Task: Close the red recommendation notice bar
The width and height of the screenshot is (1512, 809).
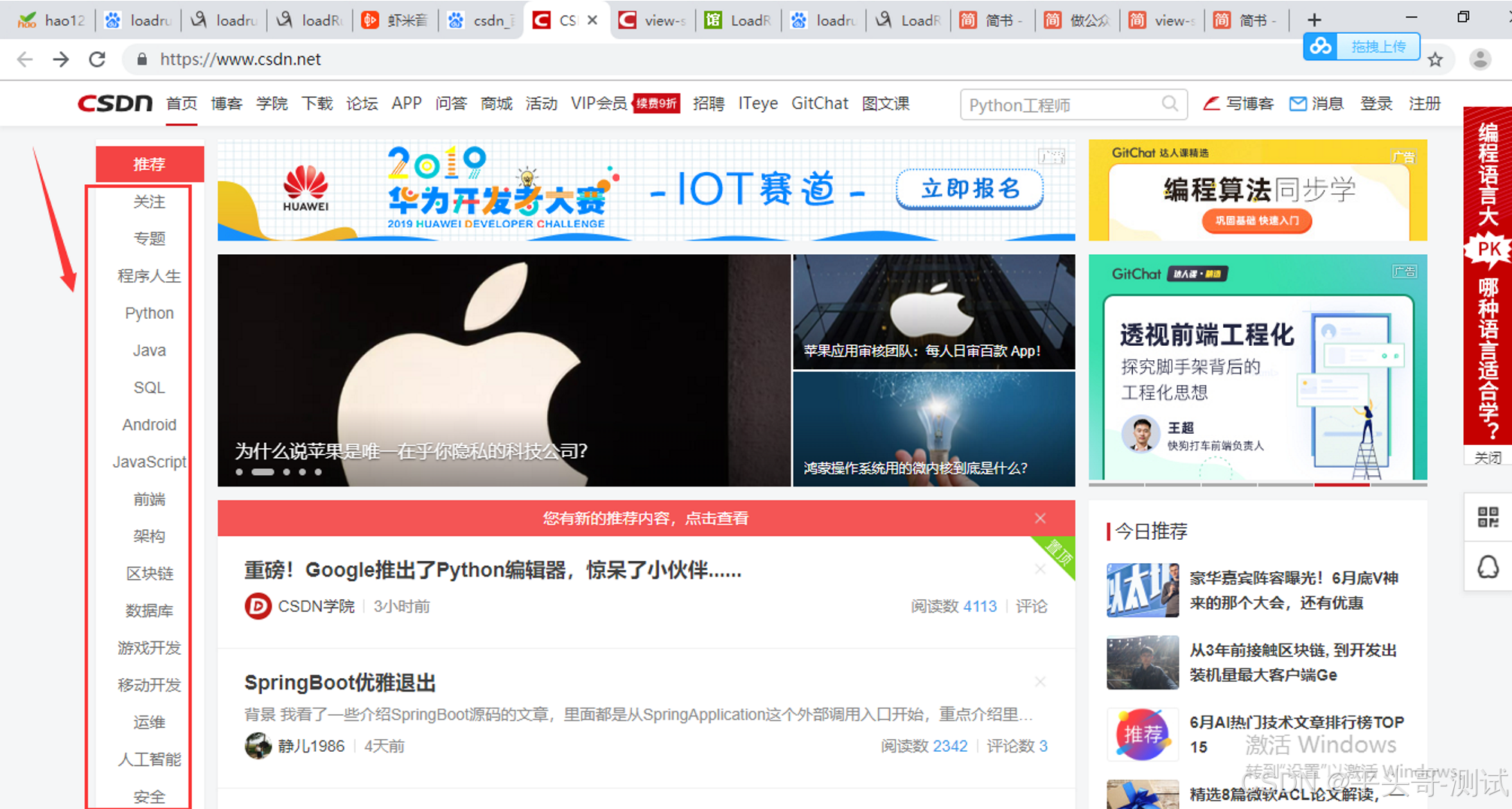Action: (1040, 518)
